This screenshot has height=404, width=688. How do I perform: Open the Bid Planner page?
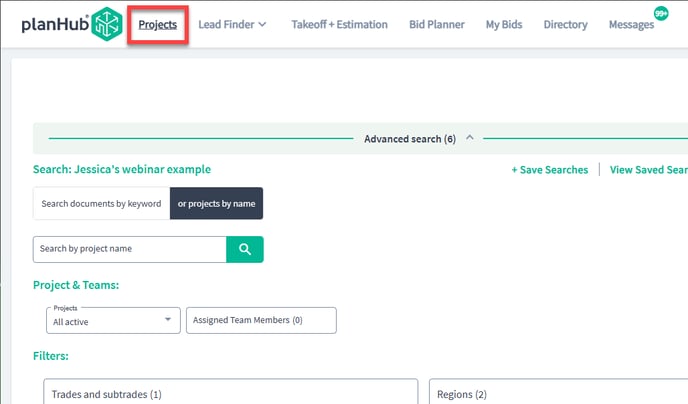[x=437, y=25]
